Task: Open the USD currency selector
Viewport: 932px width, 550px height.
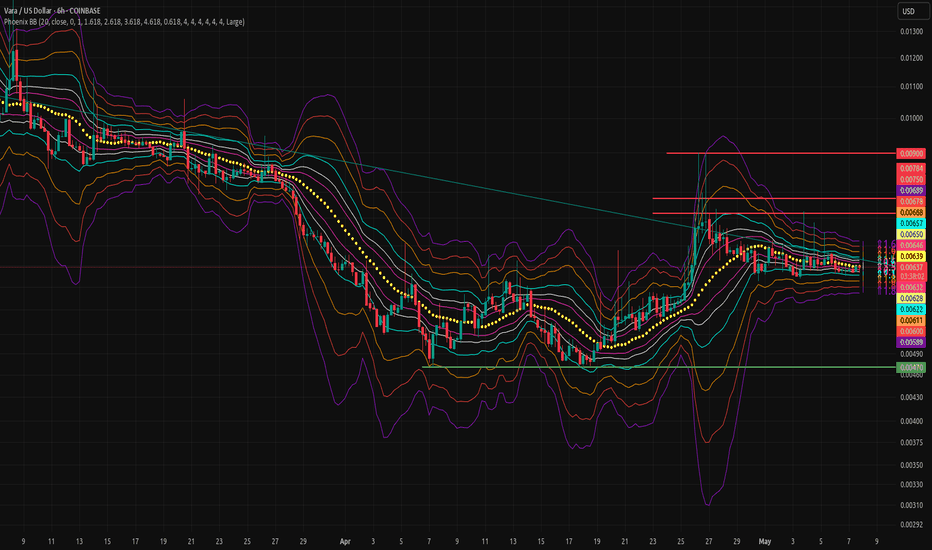Action: point(912,11)
